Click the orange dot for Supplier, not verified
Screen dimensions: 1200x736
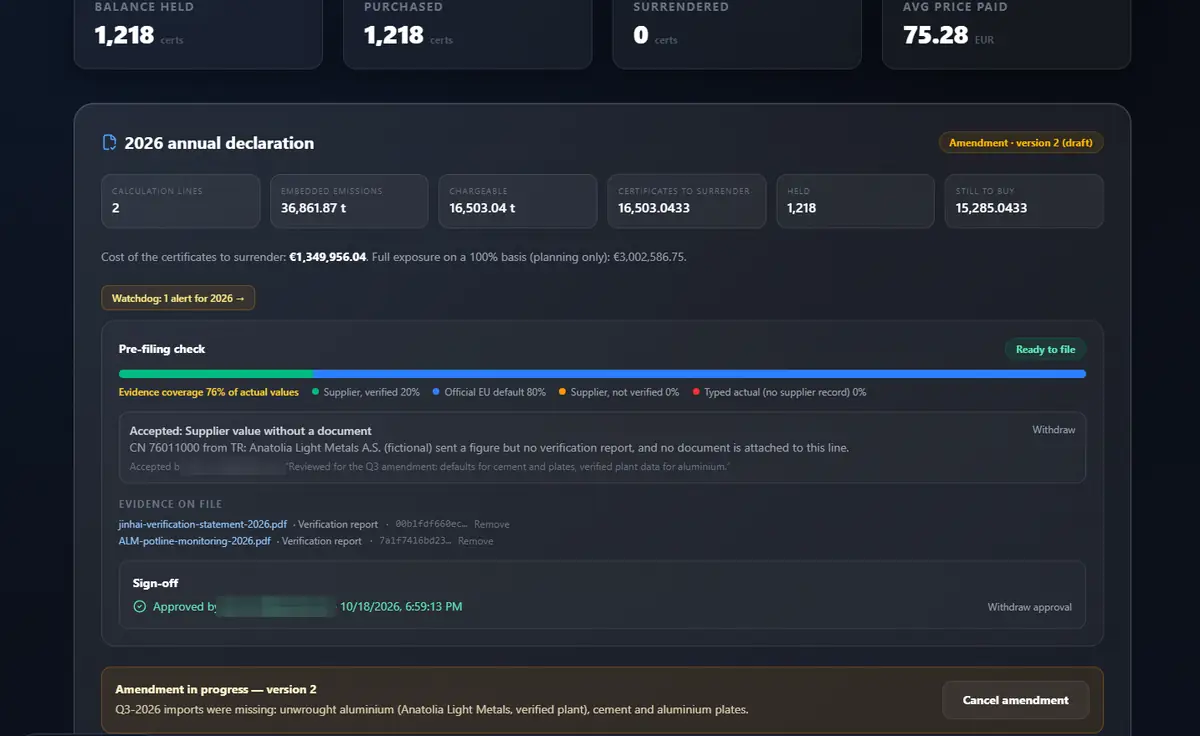563,392
